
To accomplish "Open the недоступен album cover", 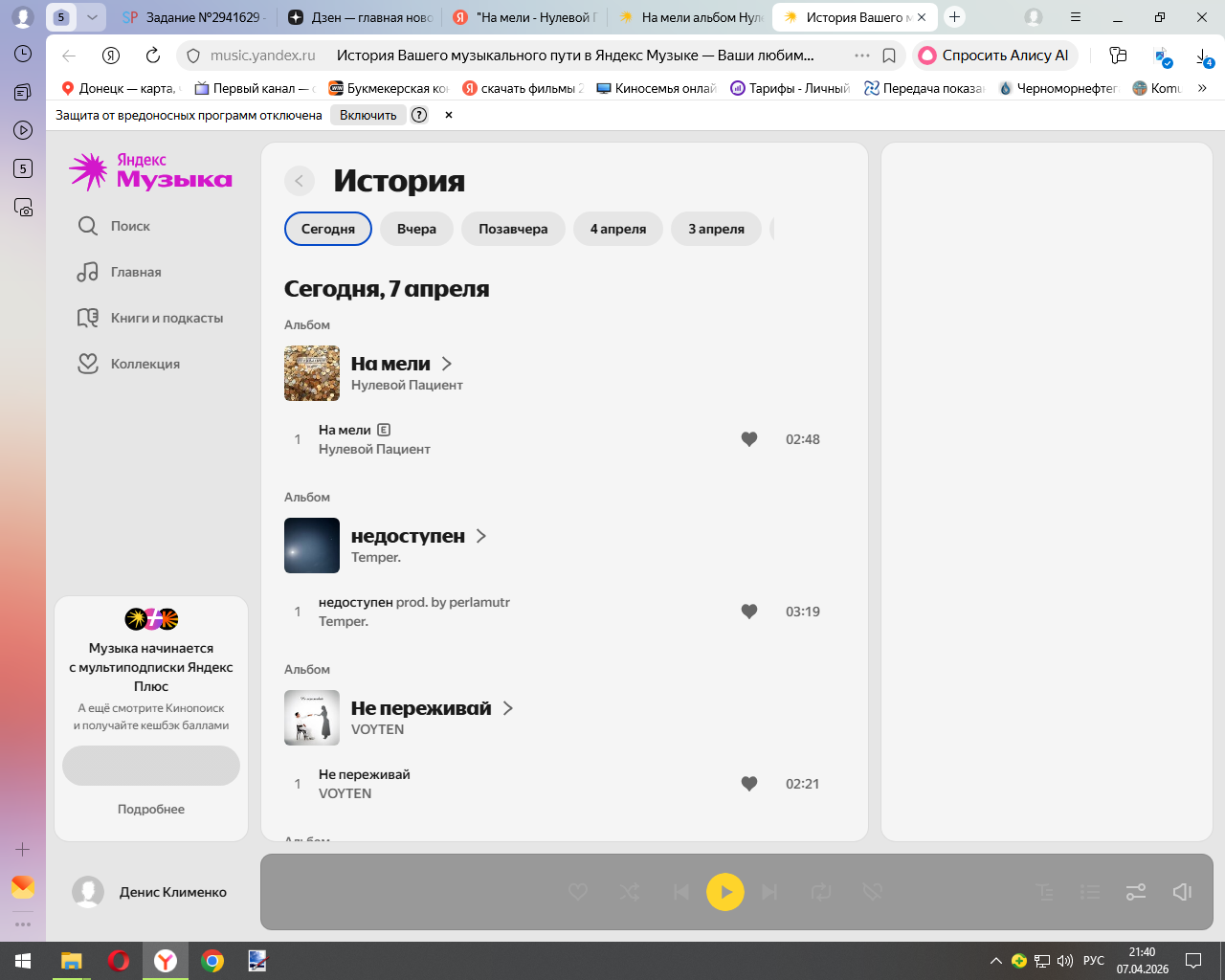I will coord(312,546).
